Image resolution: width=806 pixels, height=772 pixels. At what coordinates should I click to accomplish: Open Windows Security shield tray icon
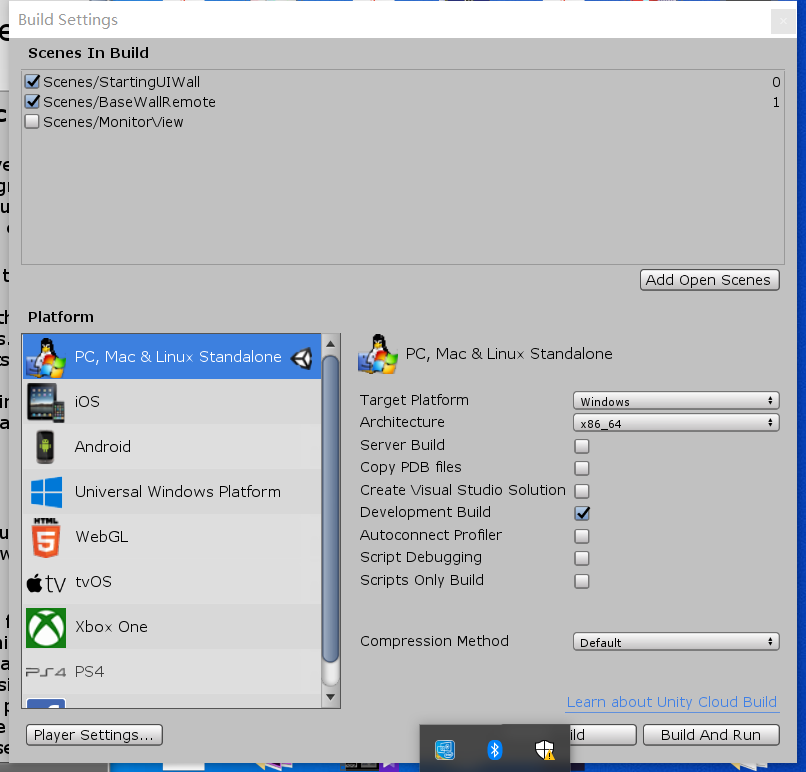[544, 750]
